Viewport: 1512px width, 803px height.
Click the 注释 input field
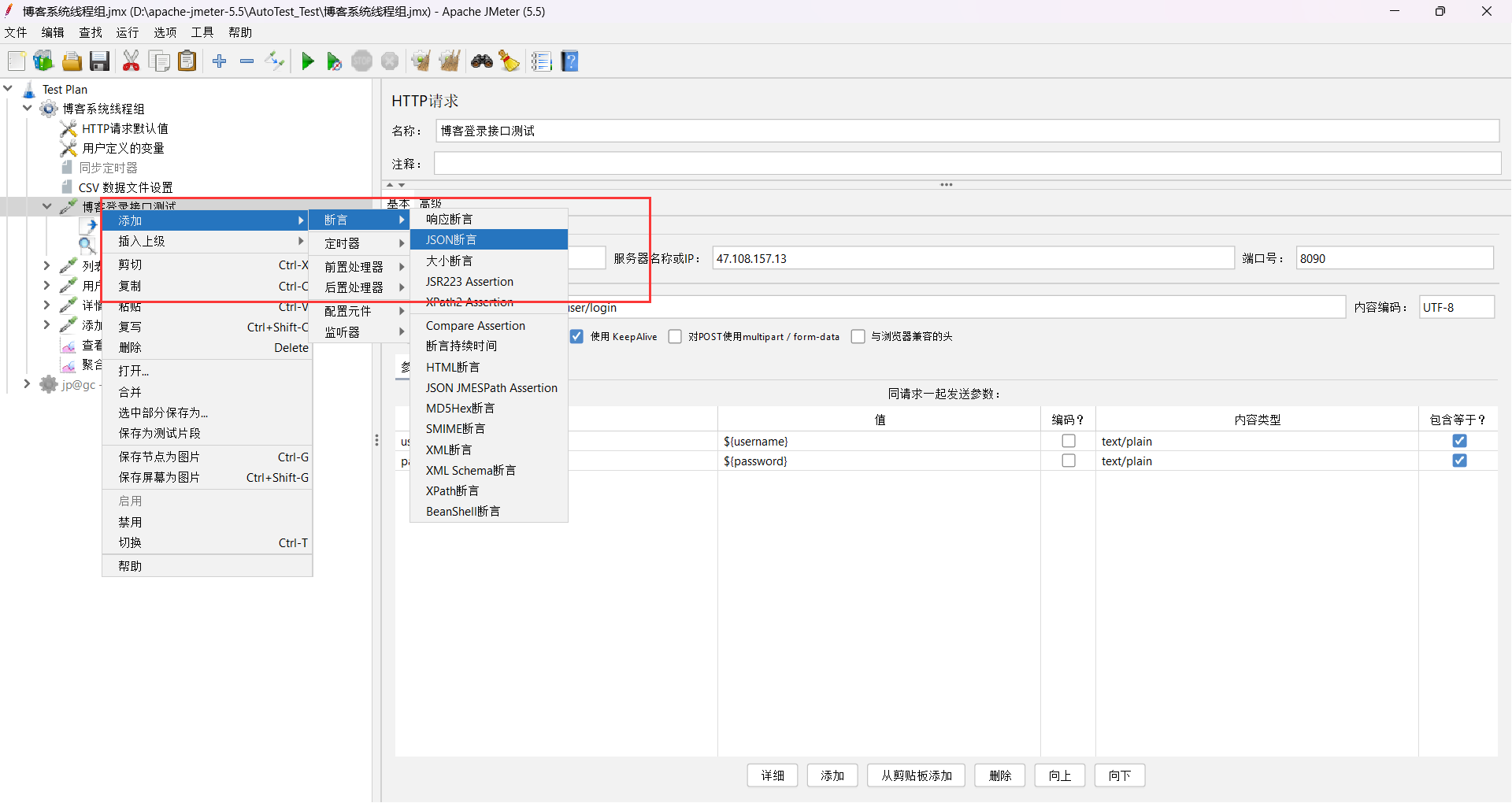pos(968,164)
